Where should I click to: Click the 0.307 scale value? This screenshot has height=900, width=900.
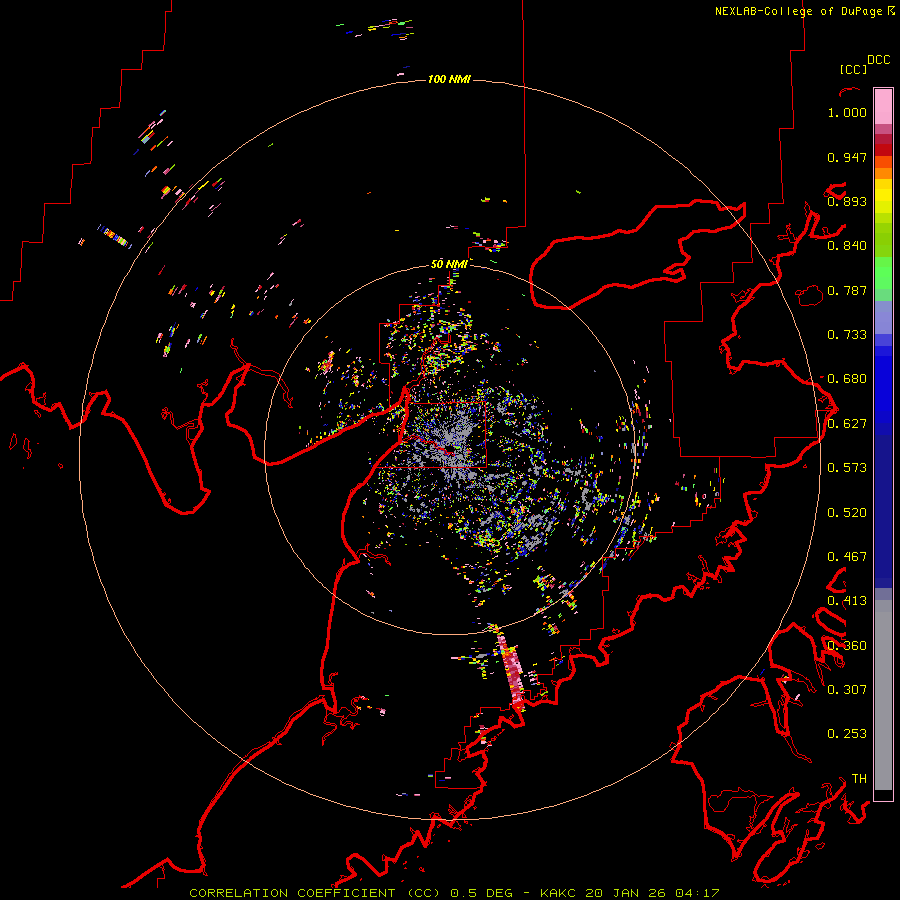(x=847, y=690)
